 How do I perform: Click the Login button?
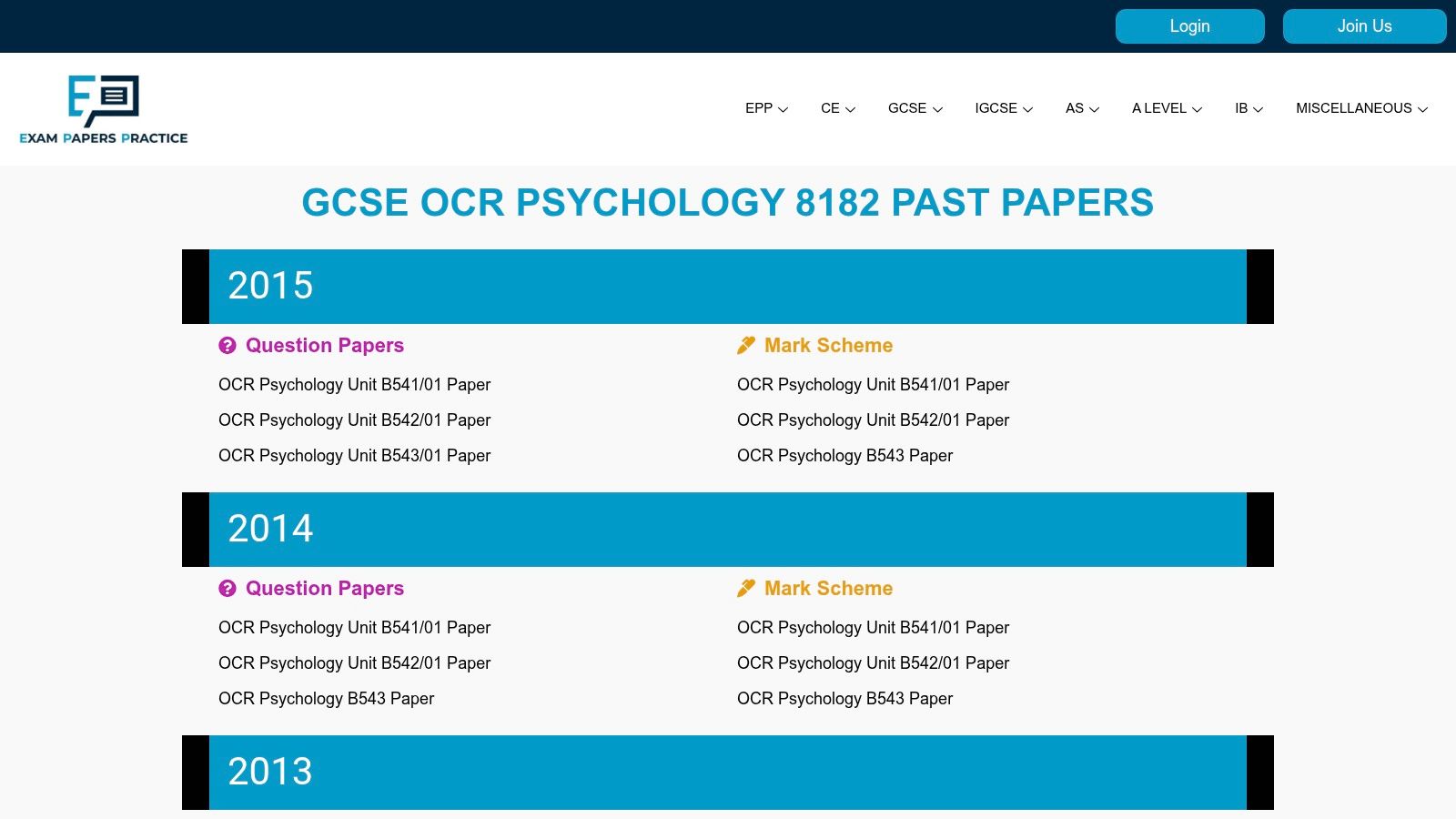(x=1190, y=26)
